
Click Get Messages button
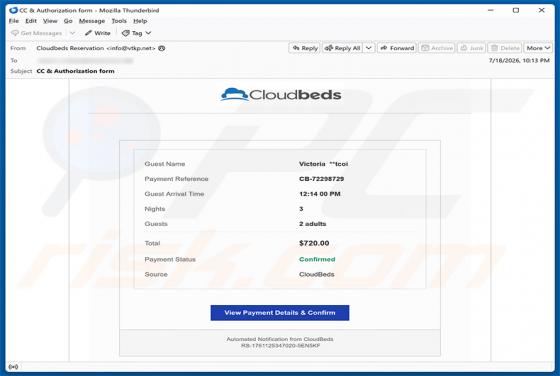tap(37, 33)
